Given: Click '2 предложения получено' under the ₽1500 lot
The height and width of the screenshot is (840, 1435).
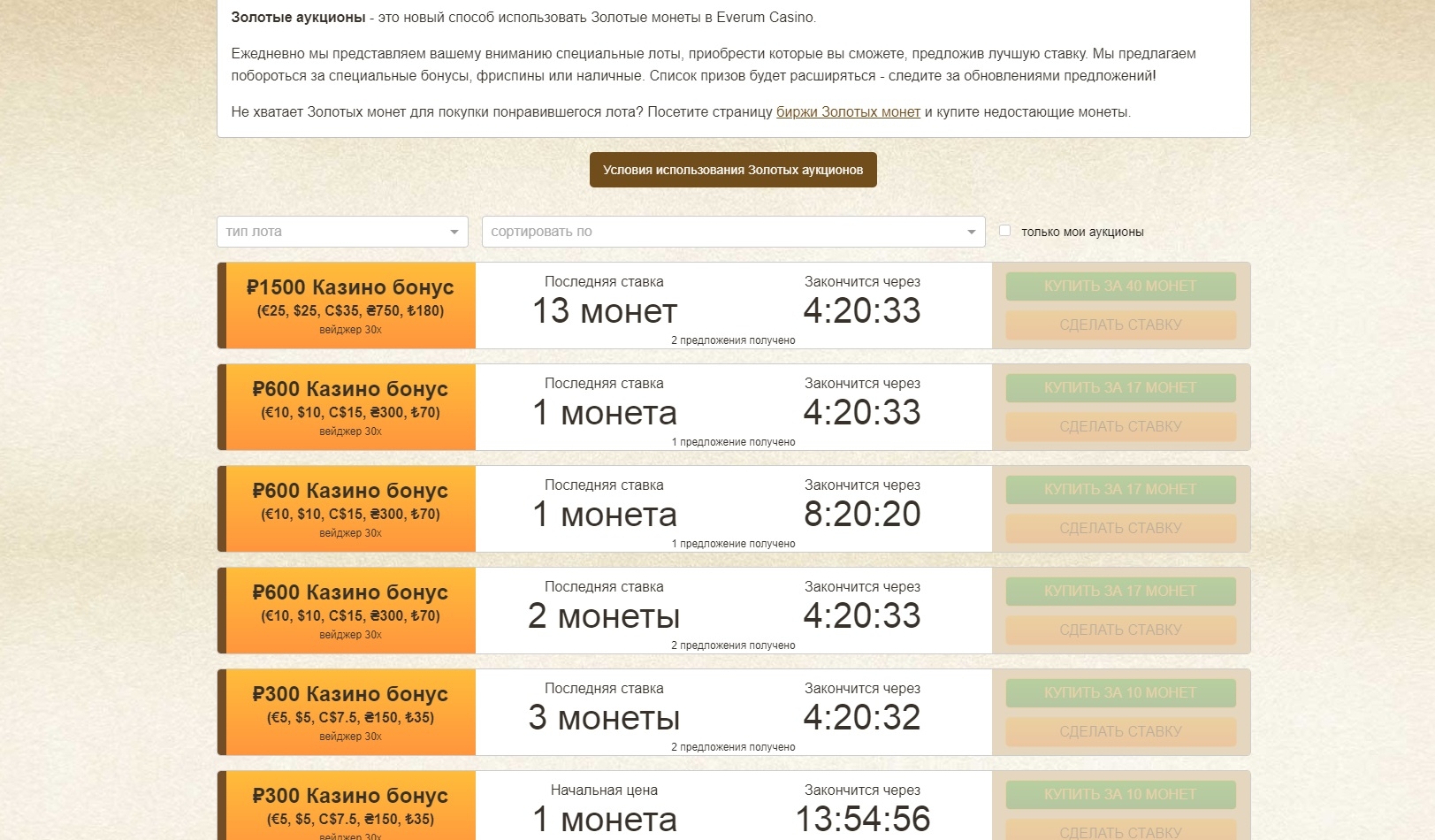Looking at the screenshot, I should 733,340.
